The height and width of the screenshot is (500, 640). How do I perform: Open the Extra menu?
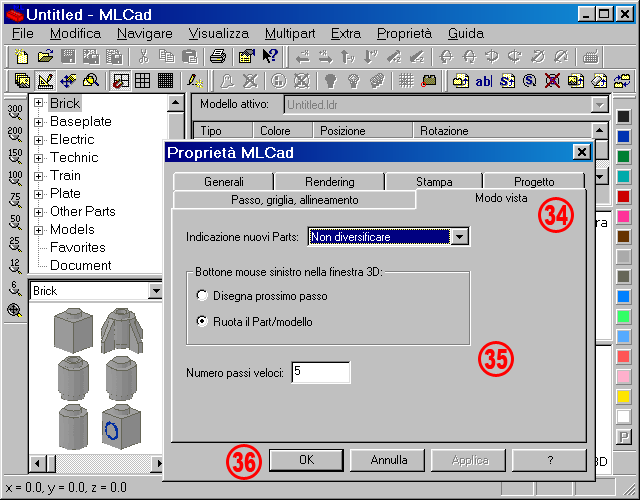tap(346, 33)
